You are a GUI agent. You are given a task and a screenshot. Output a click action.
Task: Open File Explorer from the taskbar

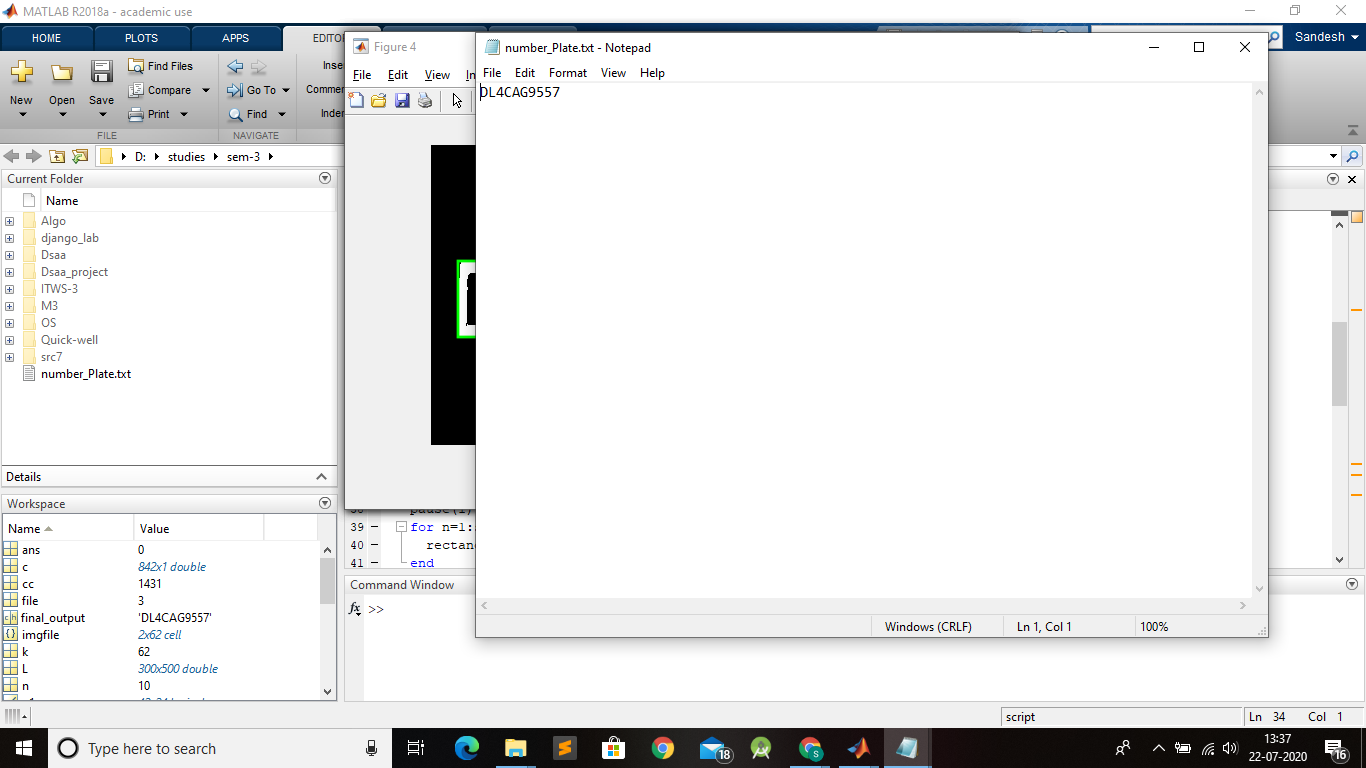tap(516, 748)
